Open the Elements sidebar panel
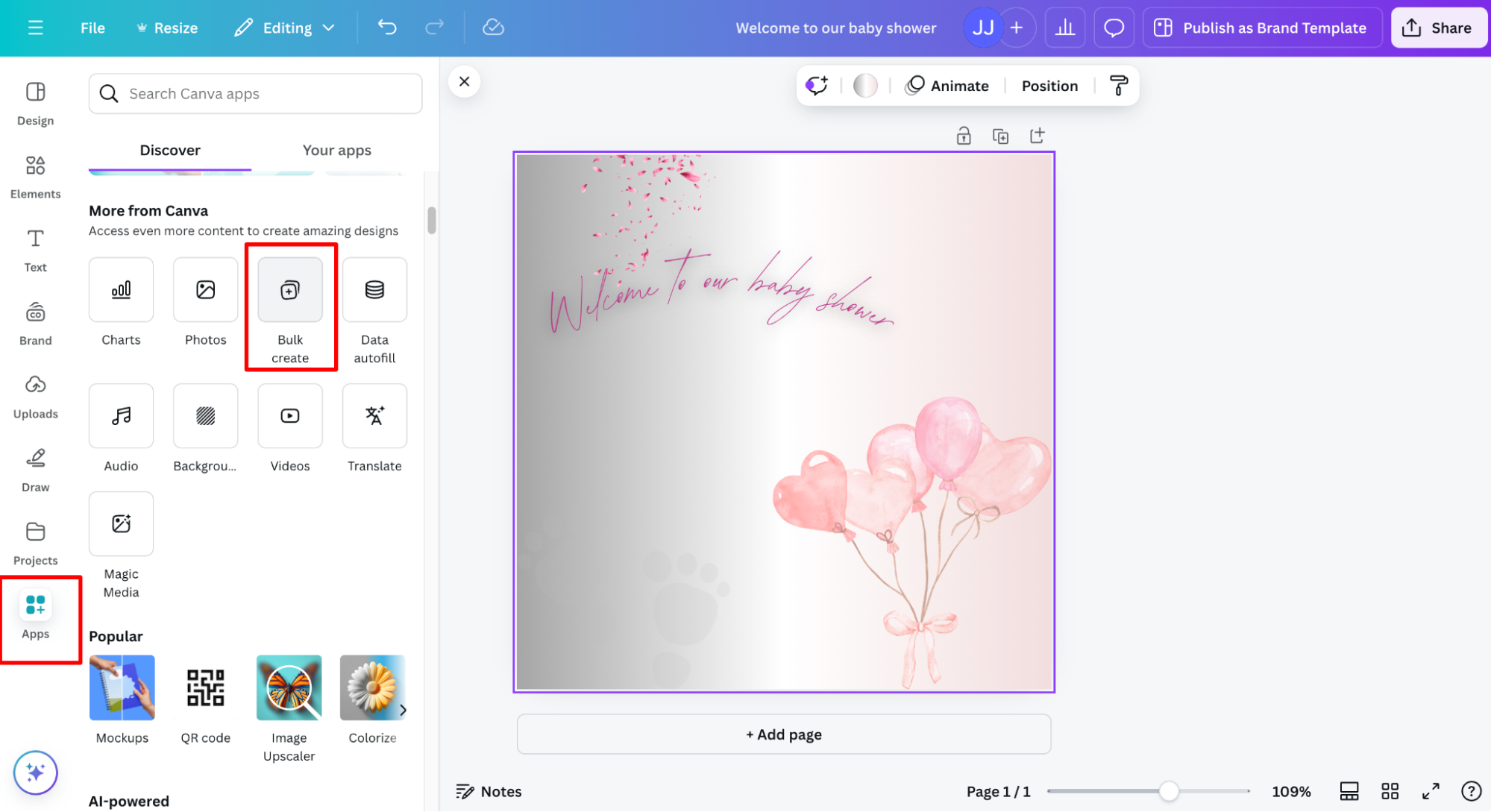The width and height of the screenshot is (1491, 812). pyautogui.click(x=35, y=177)
